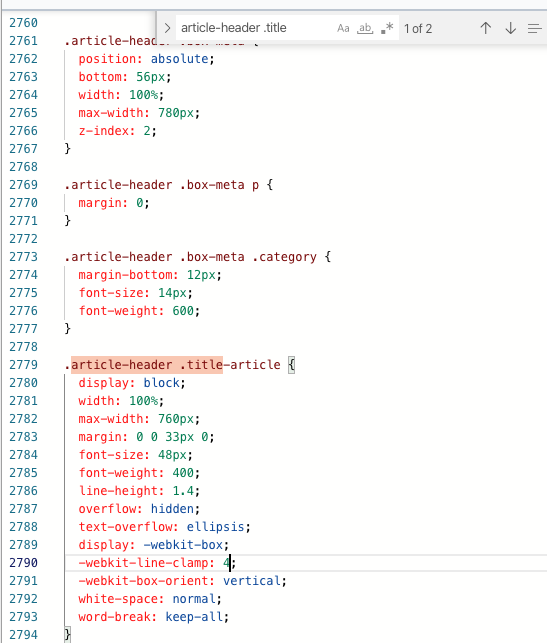The height and width of the screenshot is (643, 547).
Task: Click line number 2769
Action: click(x=23, y=185)
